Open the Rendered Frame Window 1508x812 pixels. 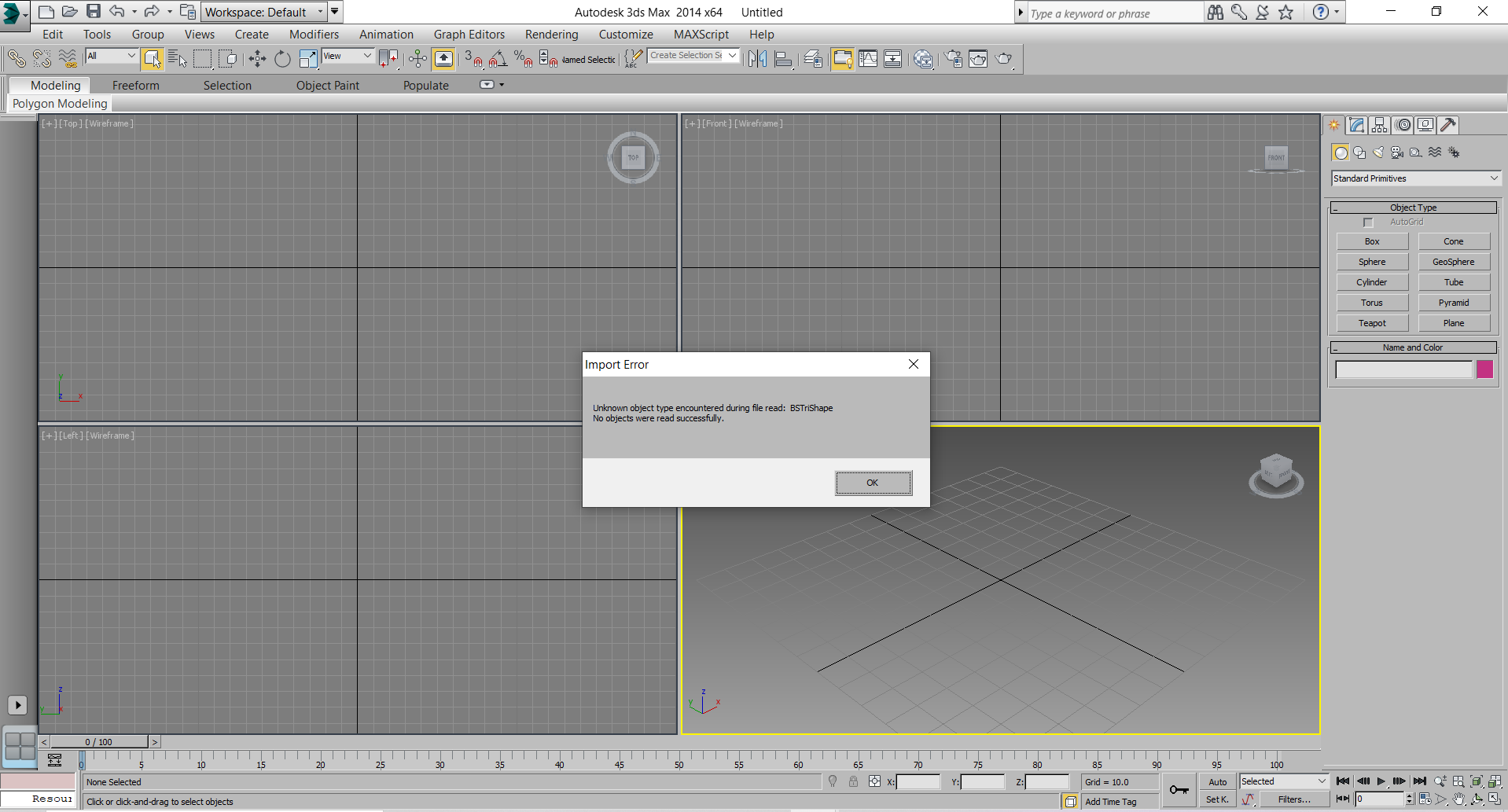pos(978,58)
